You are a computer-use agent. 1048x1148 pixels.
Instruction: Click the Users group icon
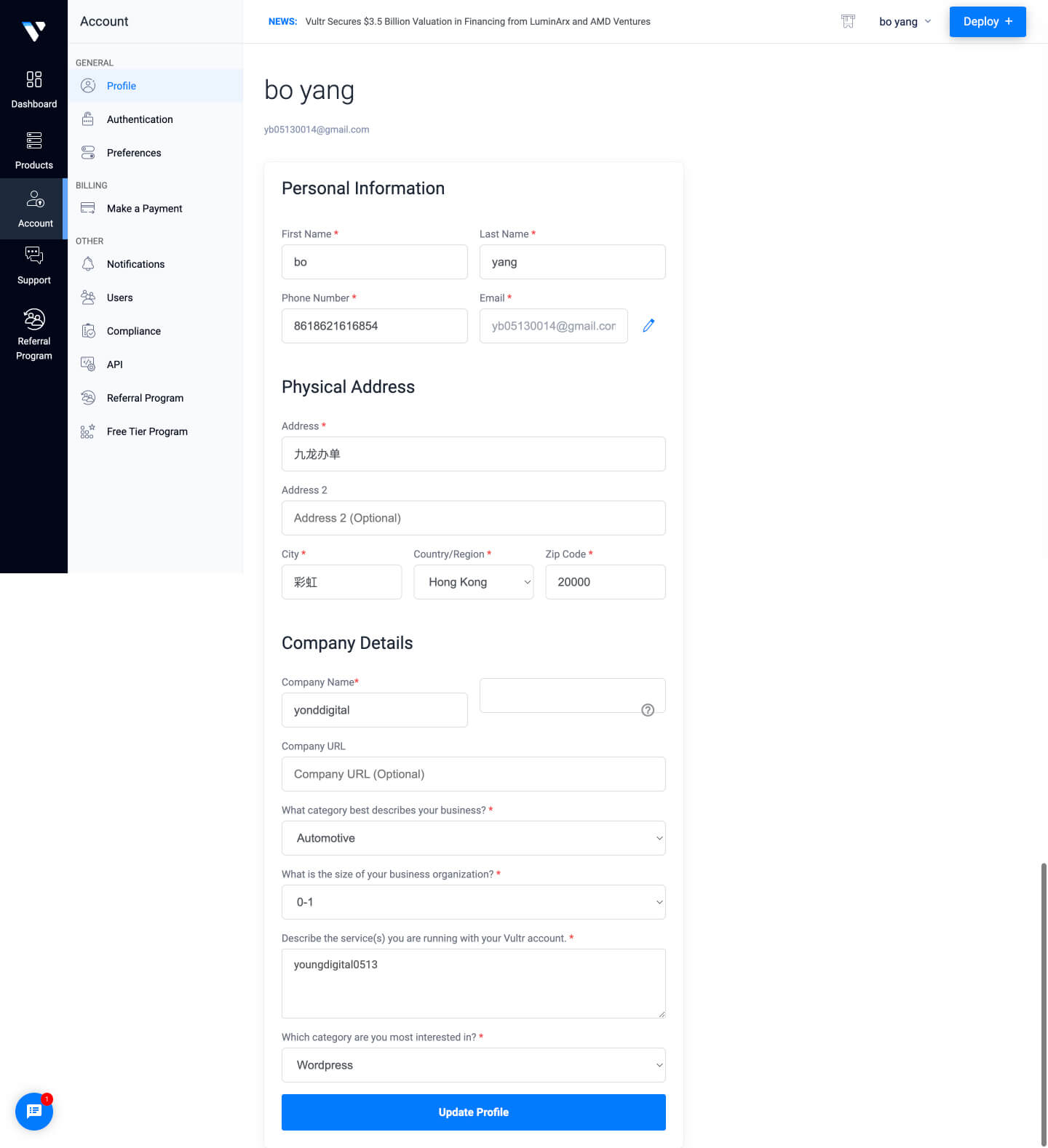click(x=88, y=298)
